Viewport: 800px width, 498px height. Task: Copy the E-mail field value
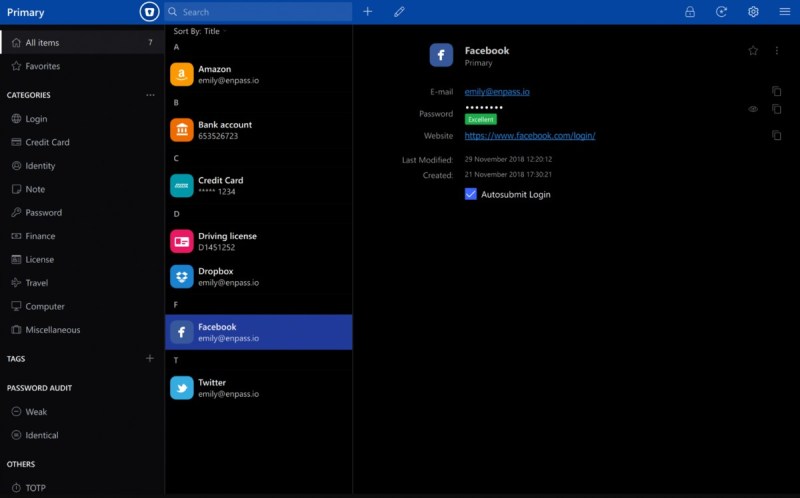click(777, 91)
